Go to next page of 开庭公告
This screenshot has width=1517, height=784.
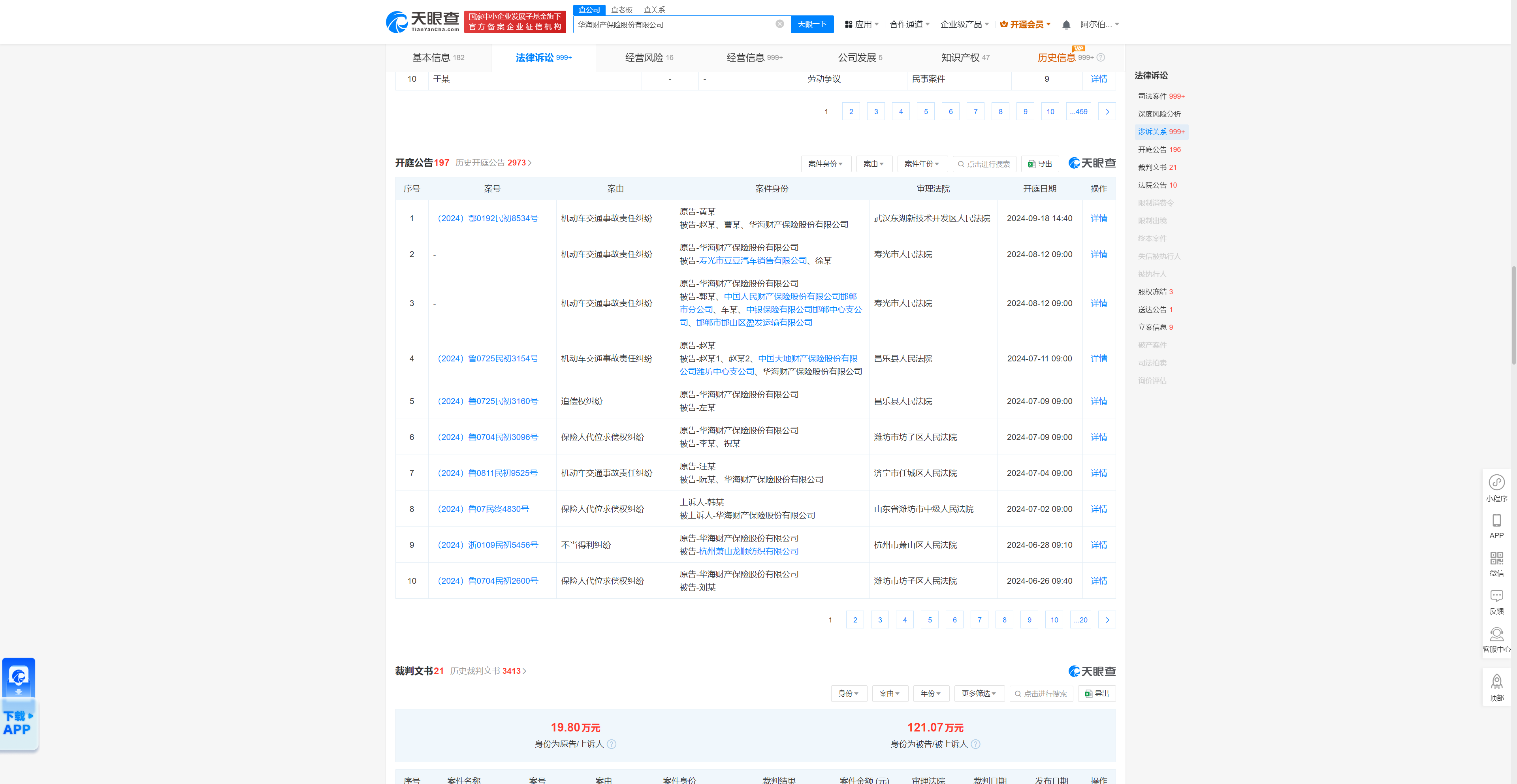pyautogui.click(x=1107, y=620)
